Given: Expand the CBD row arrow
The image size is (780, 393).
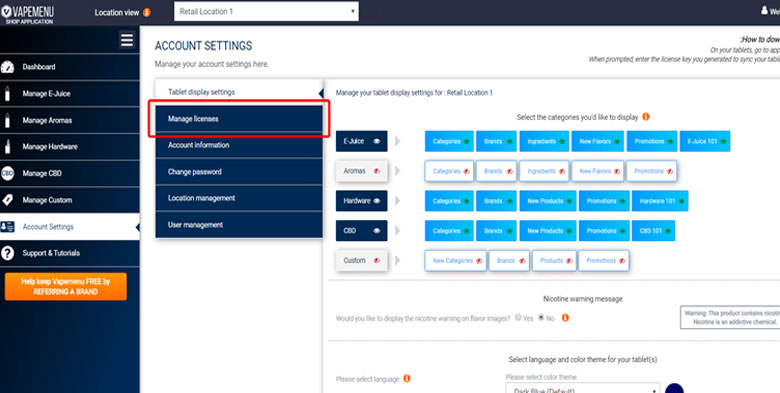Looking at the screenshot, I should point(397,231).
